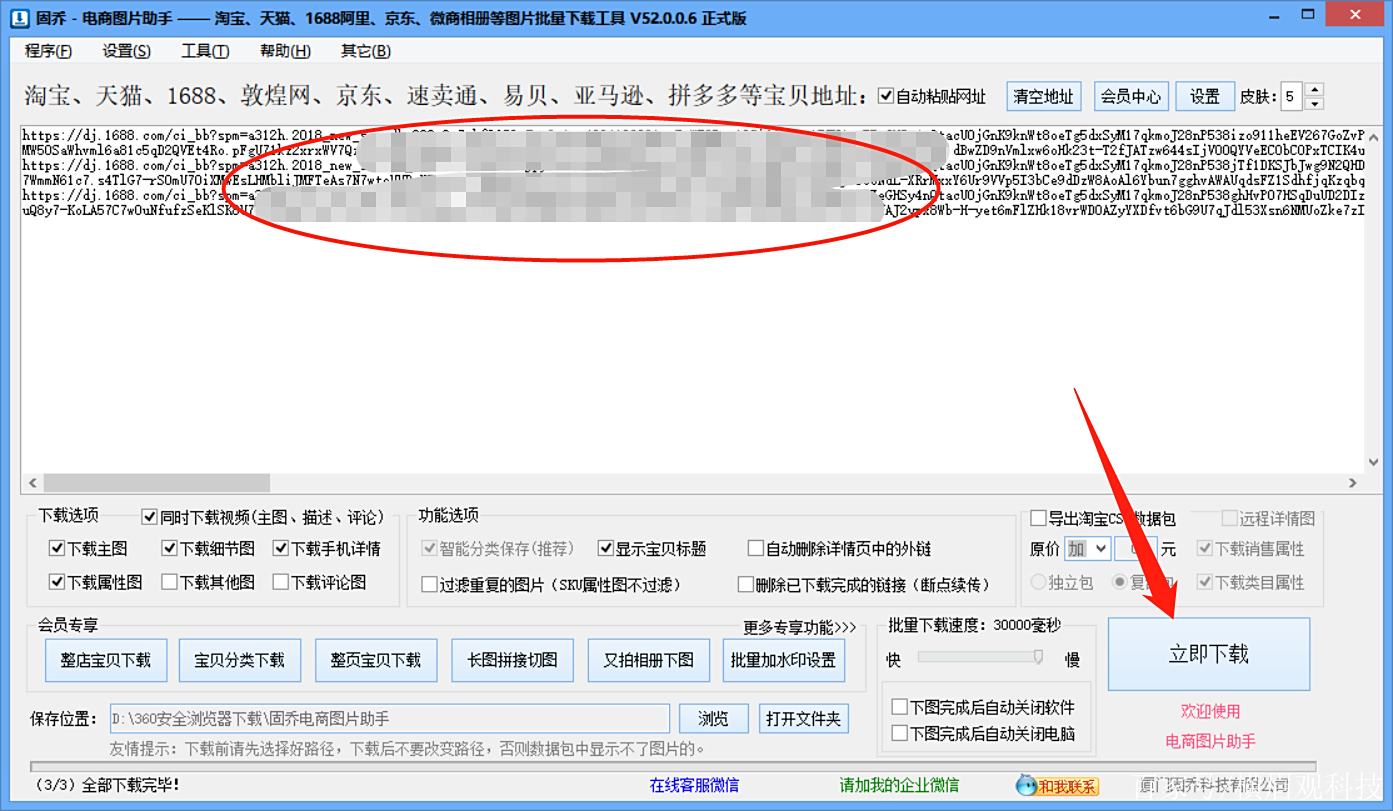Open the 在线客服微信 link
This screenshot has width=1393, height=811.
[694, 785]
